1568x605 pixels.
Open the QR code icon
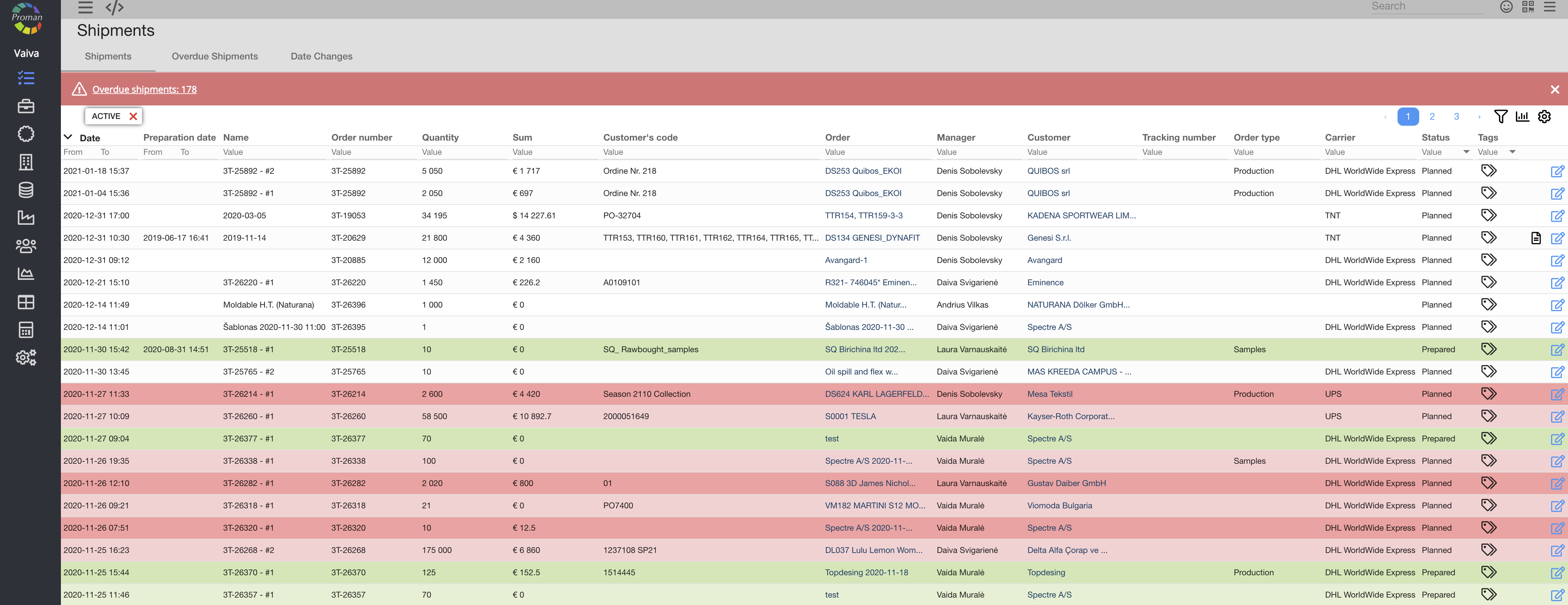click(1528, 7)
